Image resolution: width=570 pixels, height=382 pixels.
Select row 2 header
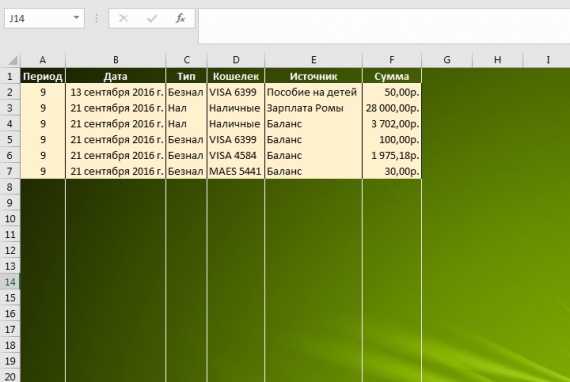10,92
